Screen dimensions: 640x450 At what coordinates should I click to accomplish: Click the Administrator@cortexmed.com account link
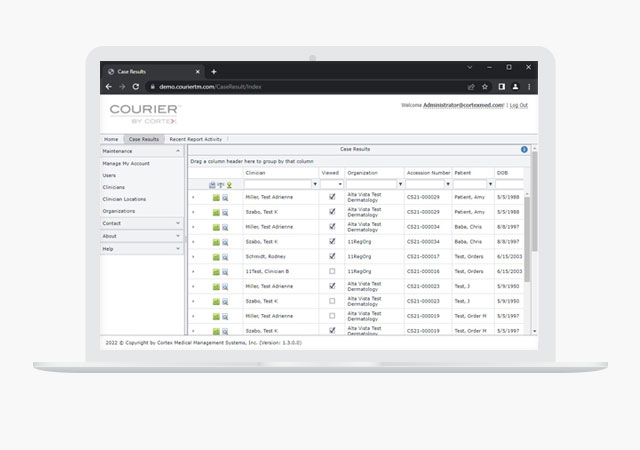463,105
